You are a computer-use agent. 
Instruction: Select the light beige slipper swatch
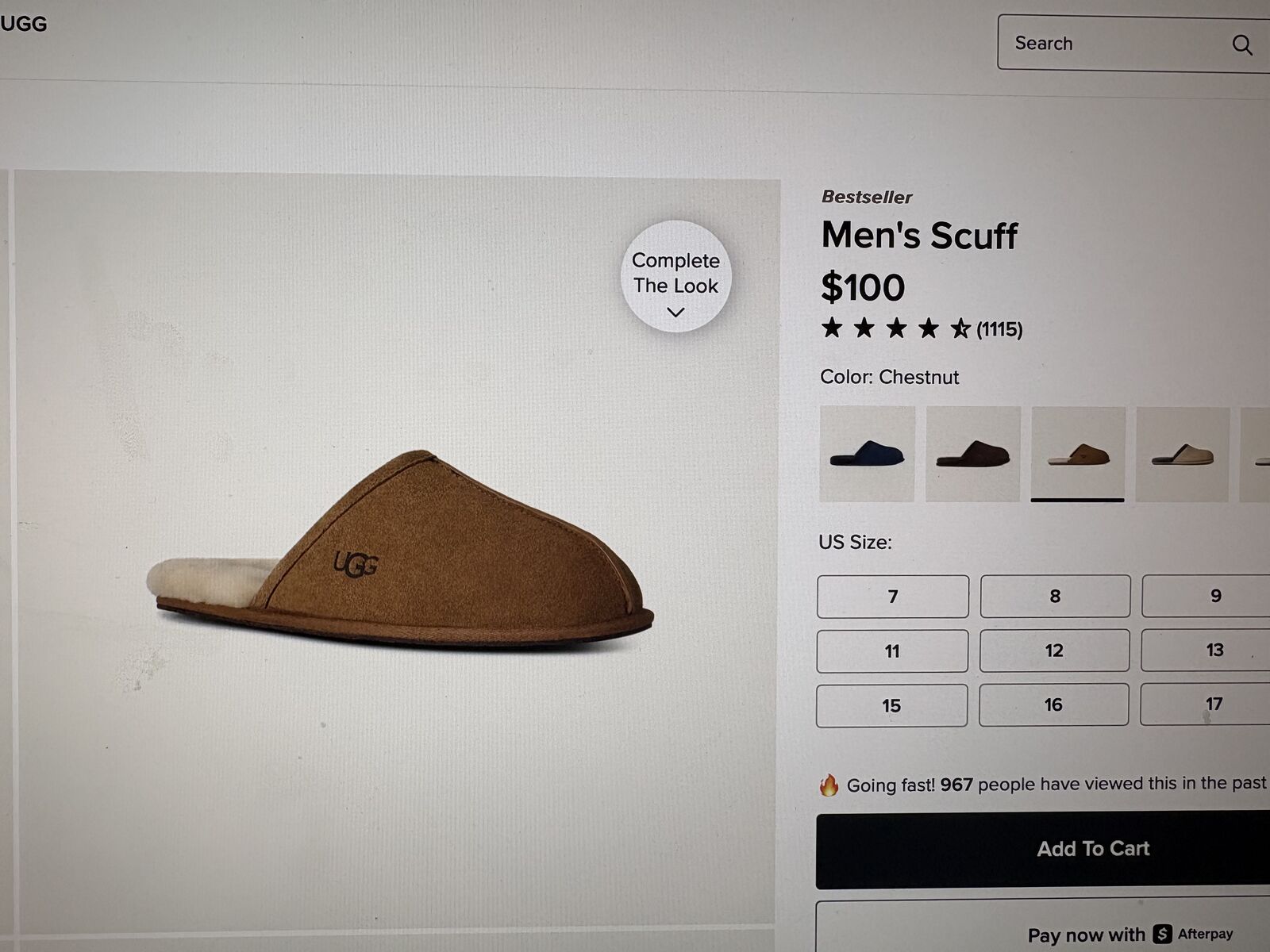[1183, 454]
